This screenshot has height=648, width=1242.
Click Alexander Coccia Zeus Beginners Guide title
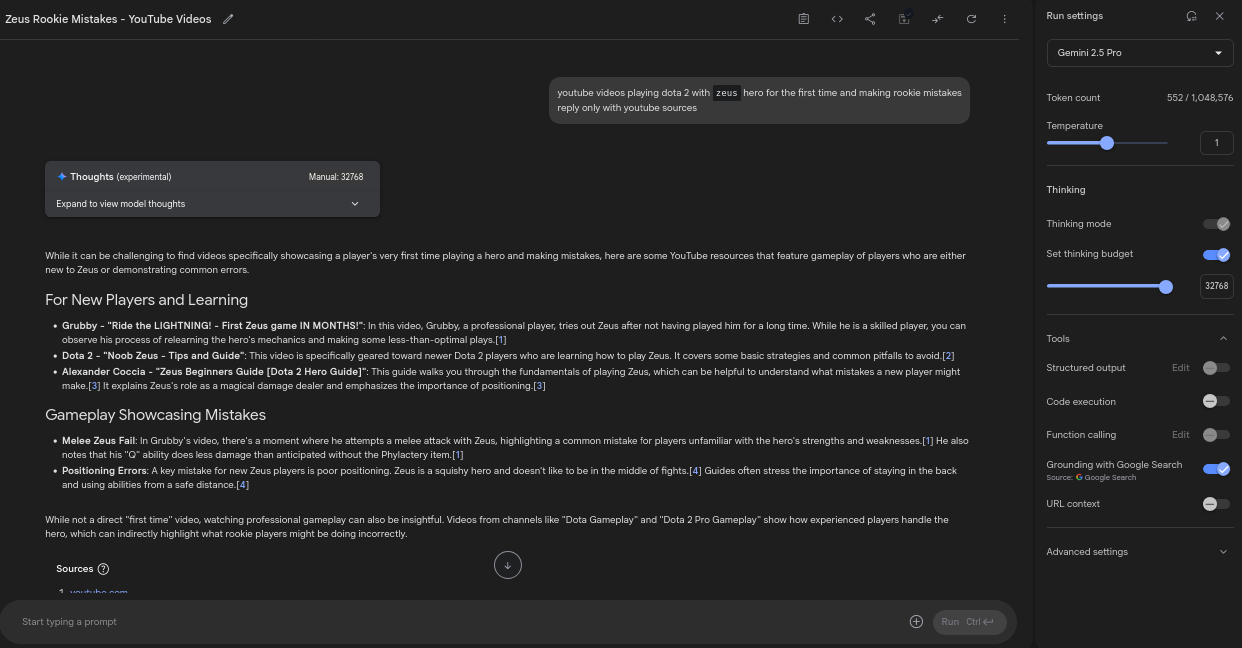(214, 372)
